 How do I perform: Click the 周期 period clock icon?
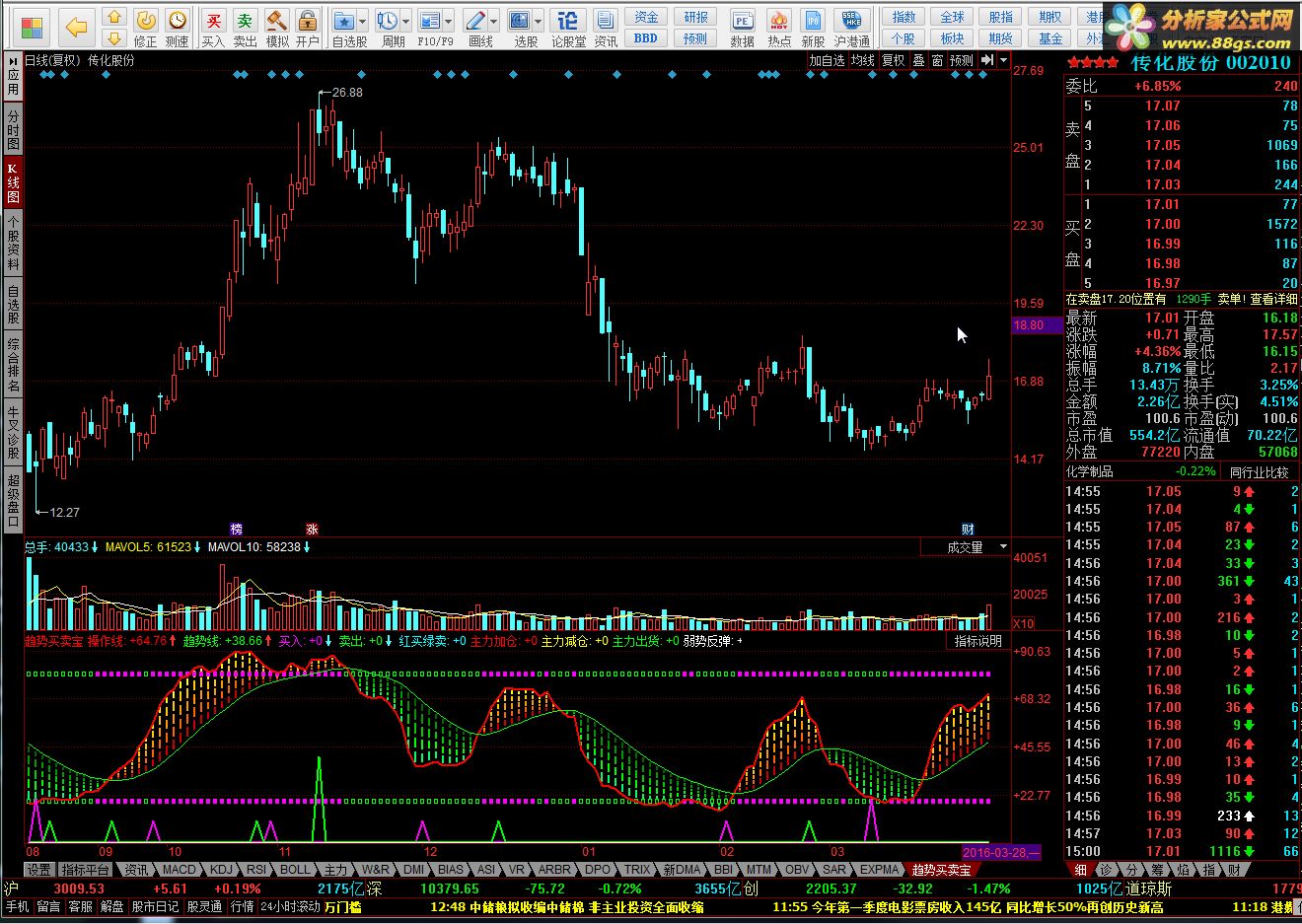tap(387, 20)
